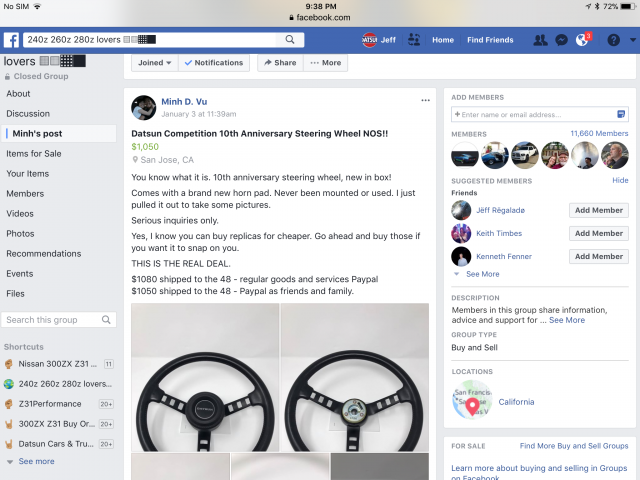The height and width of the screenshot is (480, 640).
Task: Open the 11,660 Members link
Action: click(x=599, y=133)
